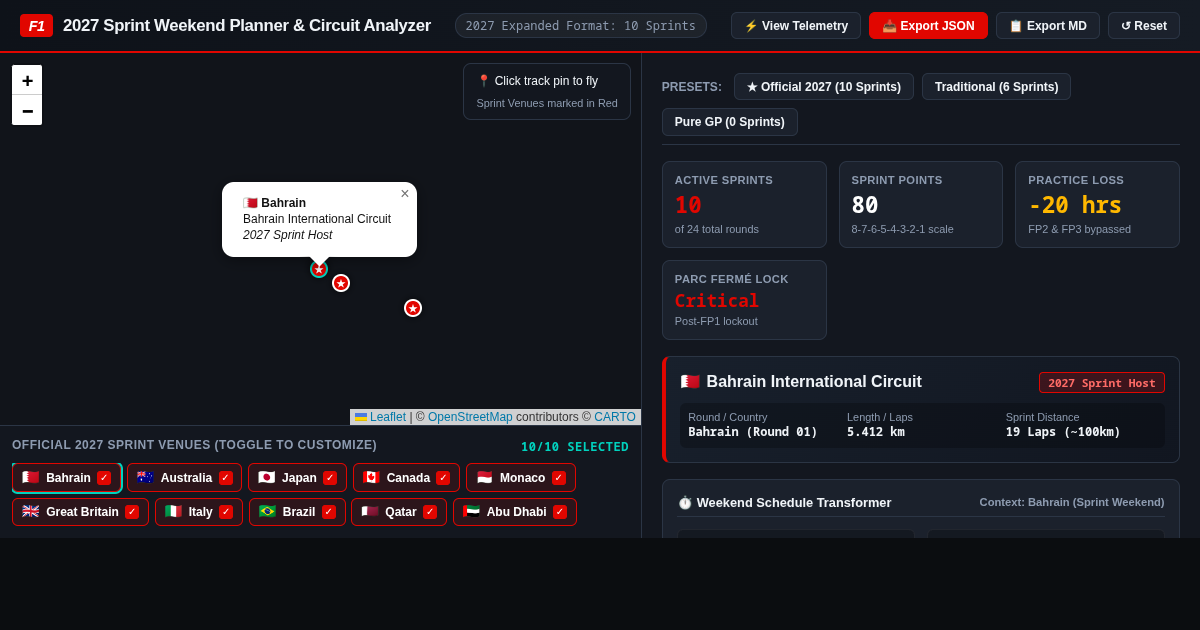Toggle Australia sprint venue
This screenshot has height=630, width=1200.
coord(184,478)
